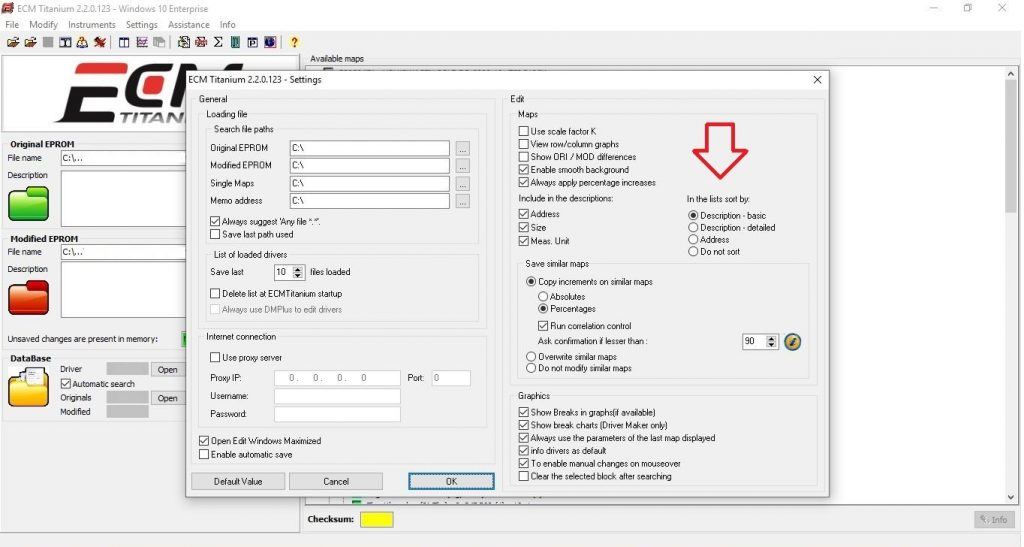Click the dark blue globe toolbar icon
The height and width of the screenshot is (547, 1024).
(270, 42)
